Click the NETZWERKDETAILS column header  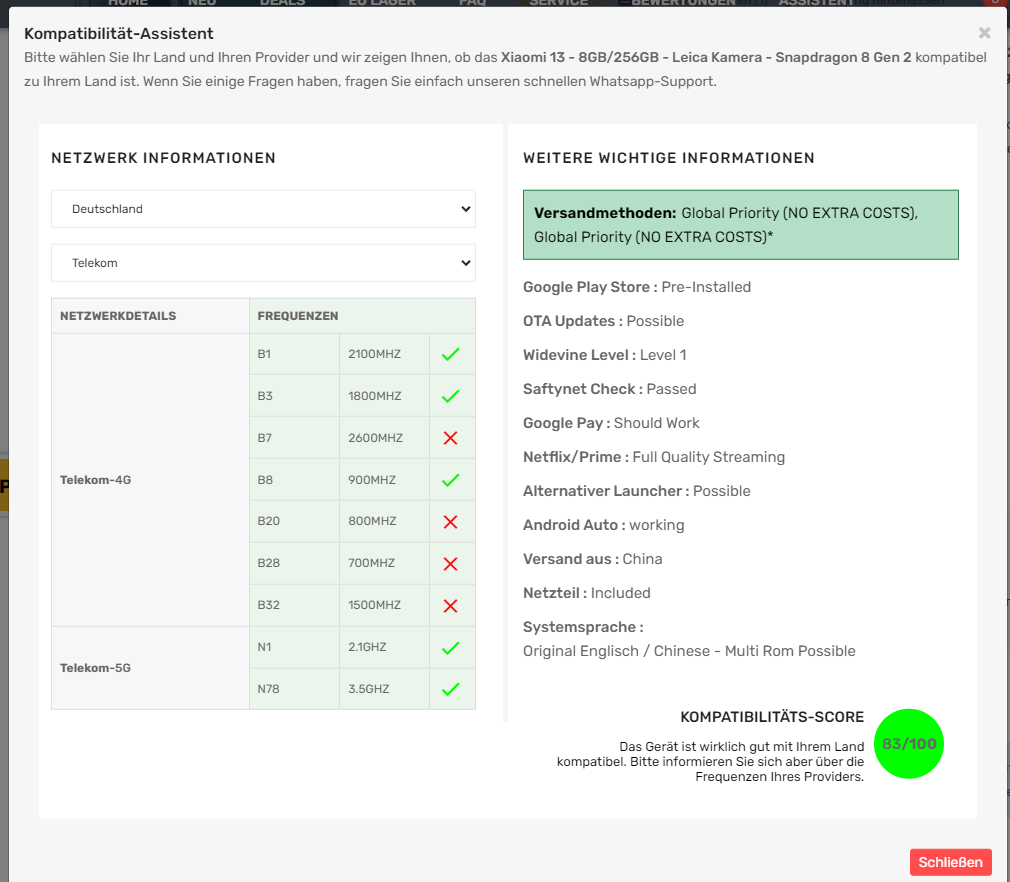coord(118,316)
